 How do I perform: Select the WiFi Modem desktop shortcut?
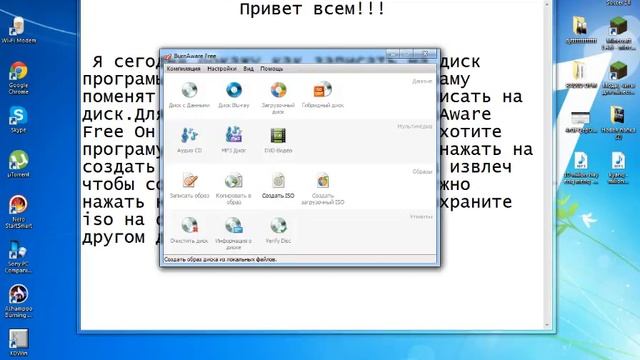pyautogui.click(x=18, y=30)
